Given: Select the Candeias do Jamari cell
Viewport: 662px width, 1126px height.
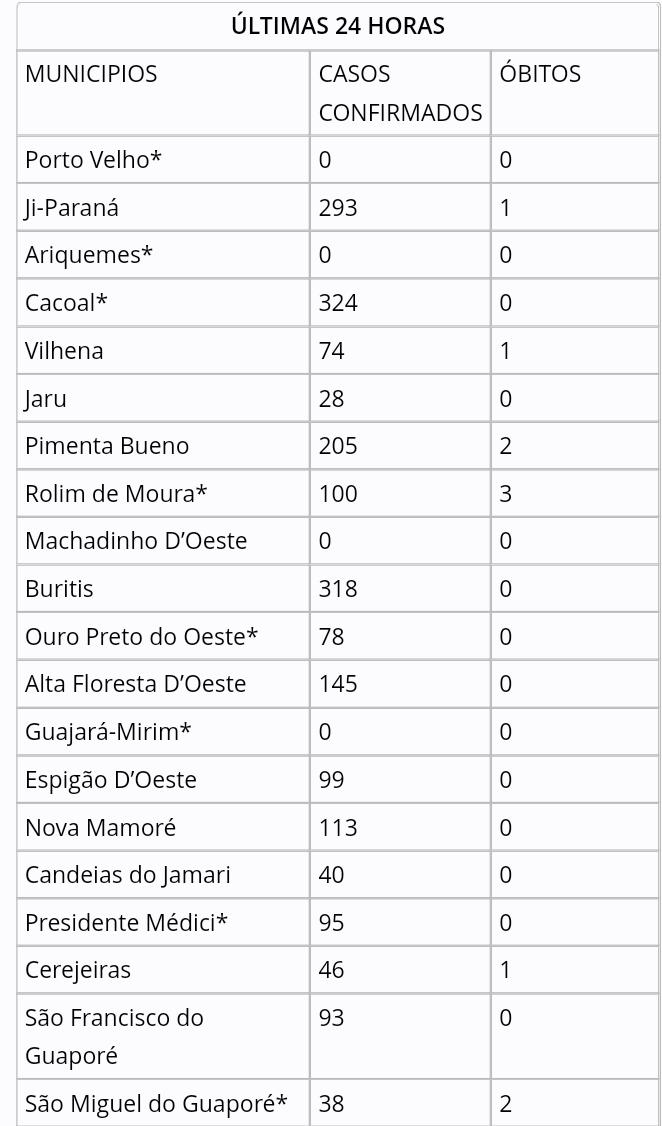Looking at the screenshot, I should tap(128, 875).
